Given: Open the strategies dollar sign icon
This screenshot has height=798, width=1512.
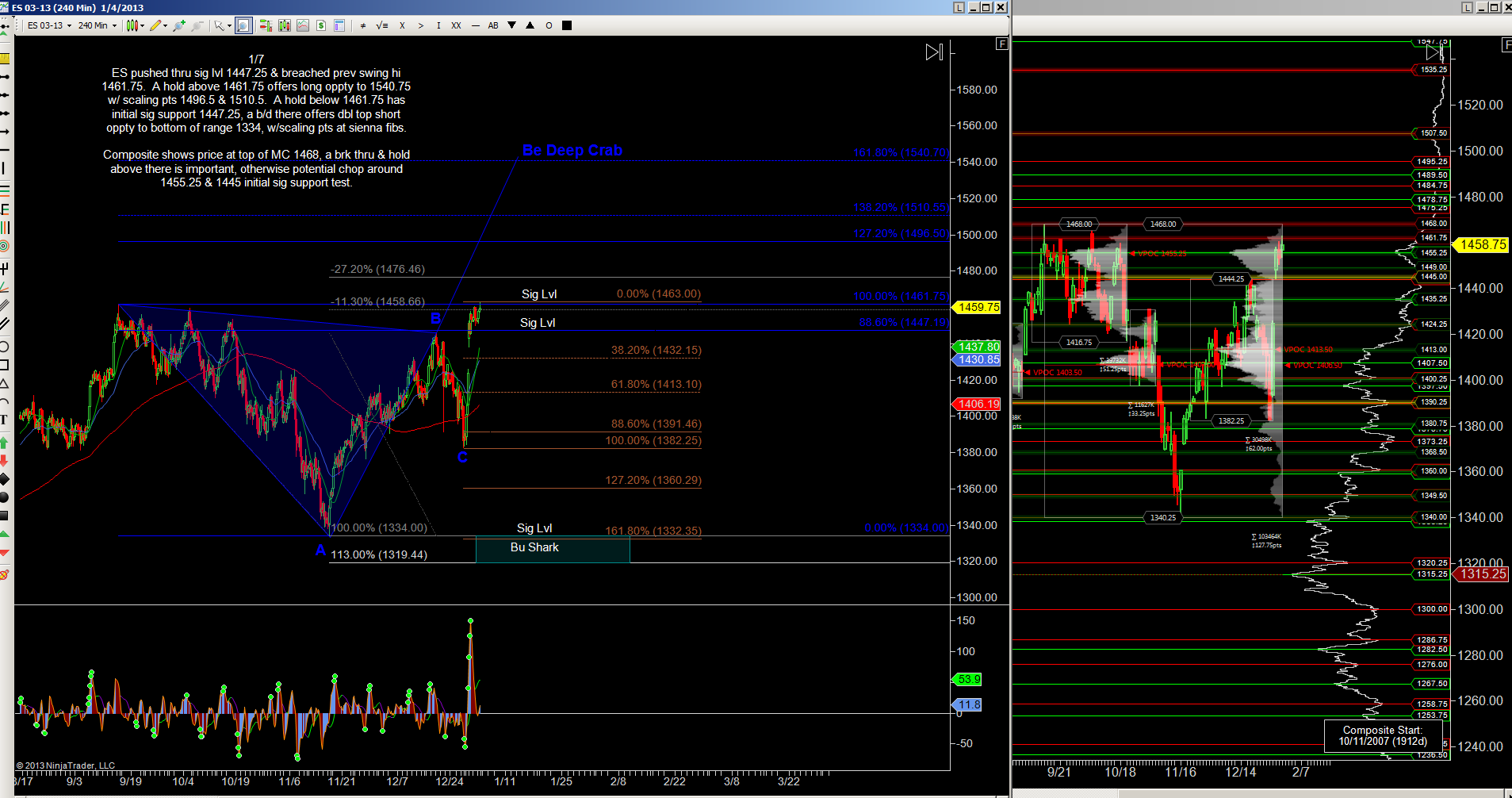Looking at the screenshot, I should pyautogui.click(x=321, y=25).
